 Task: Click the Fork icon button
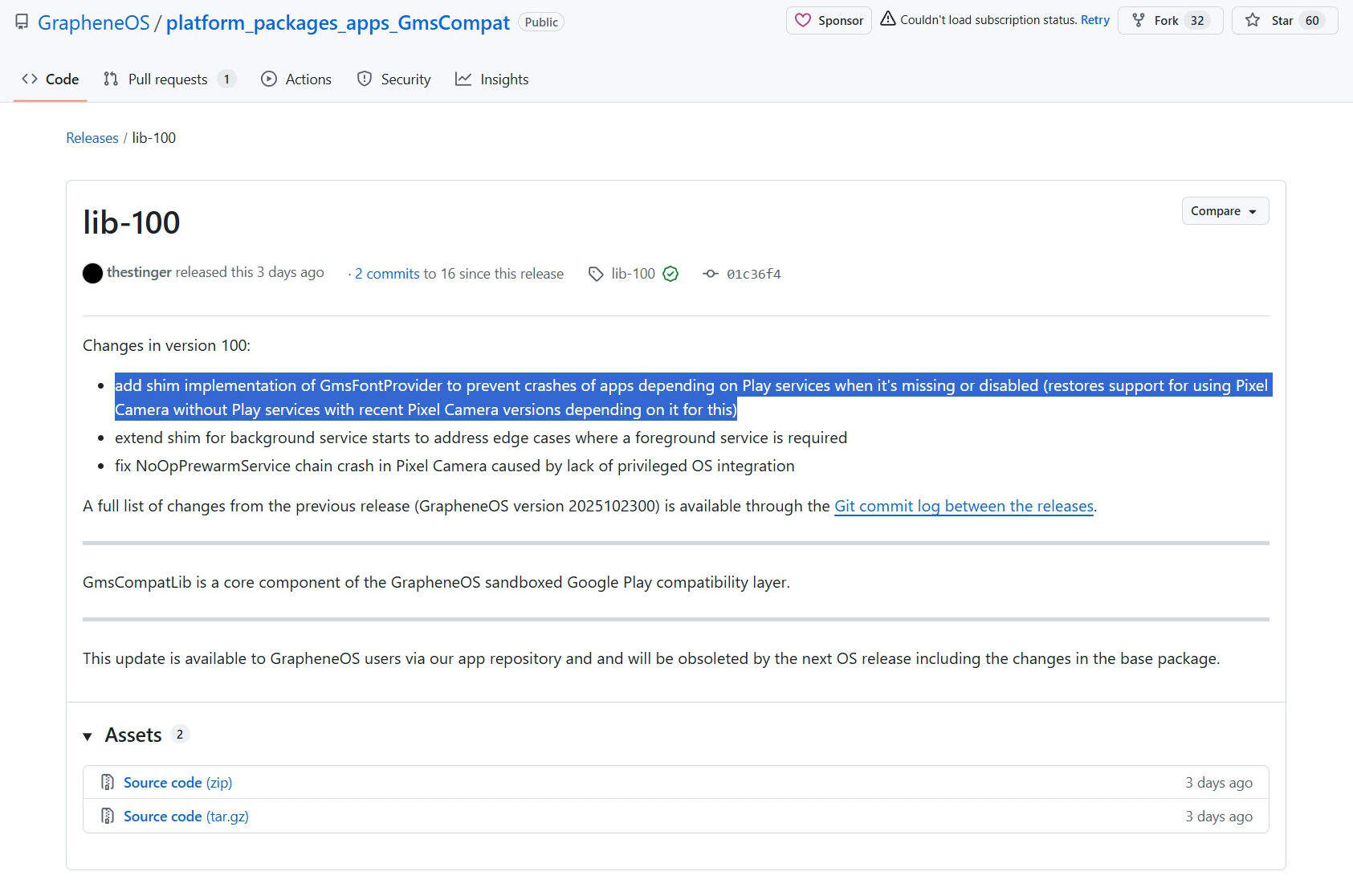pyautogui.click(x=1139, y=20)
